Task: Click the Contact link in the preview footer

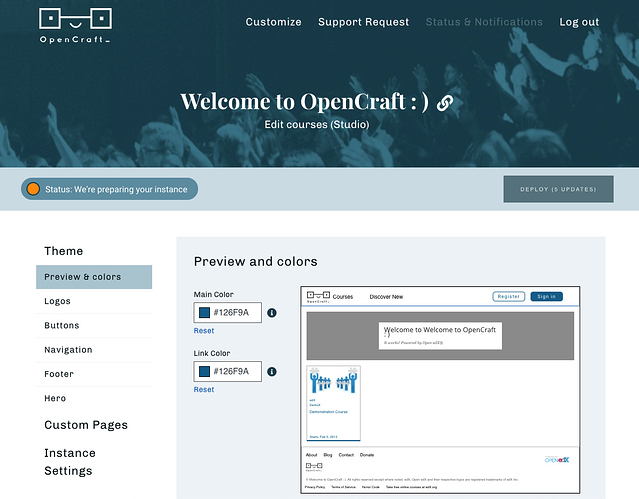Action: tap(346, 455)
